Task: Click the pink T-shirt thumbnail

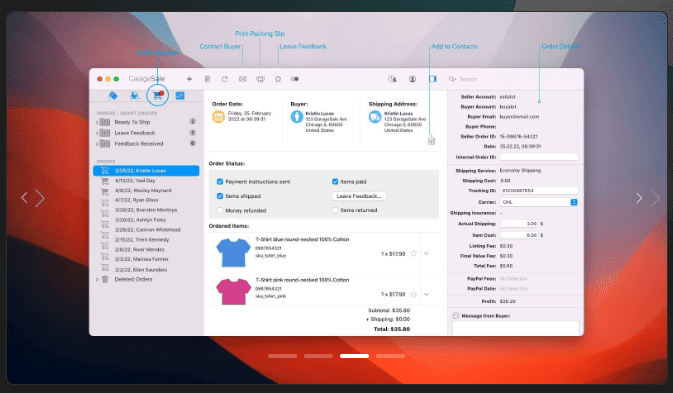Action: pos(233,292)
